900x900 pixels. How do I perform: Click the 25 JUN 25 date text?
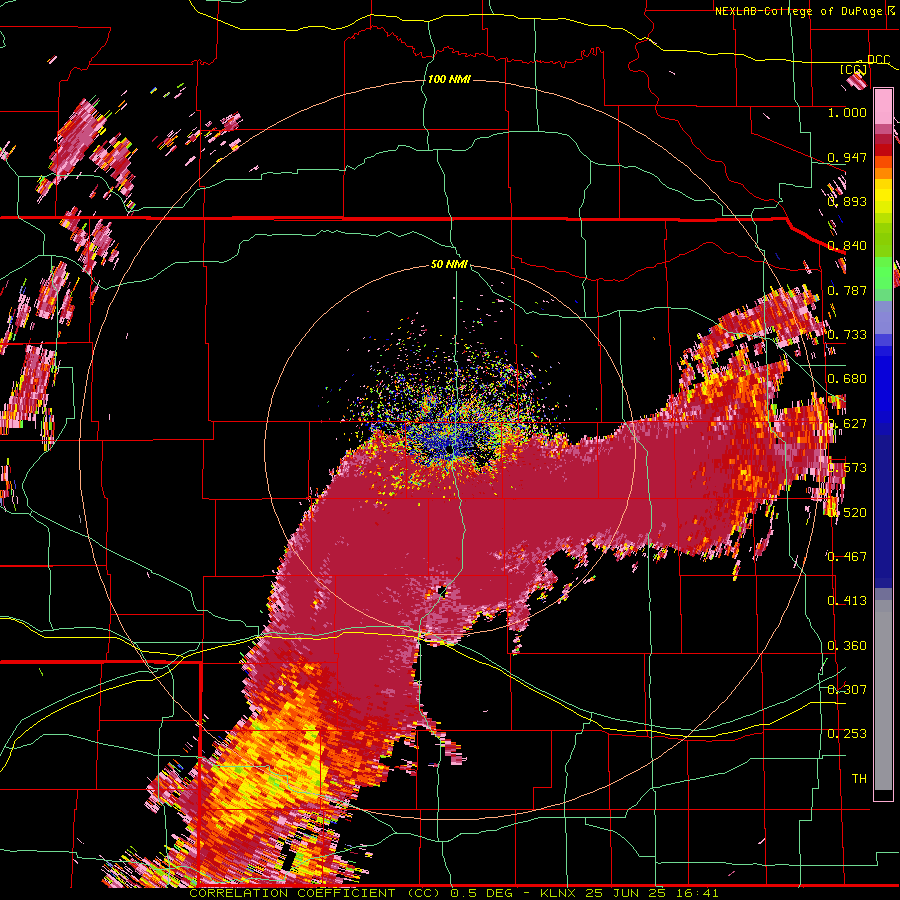tap(626, 893)
